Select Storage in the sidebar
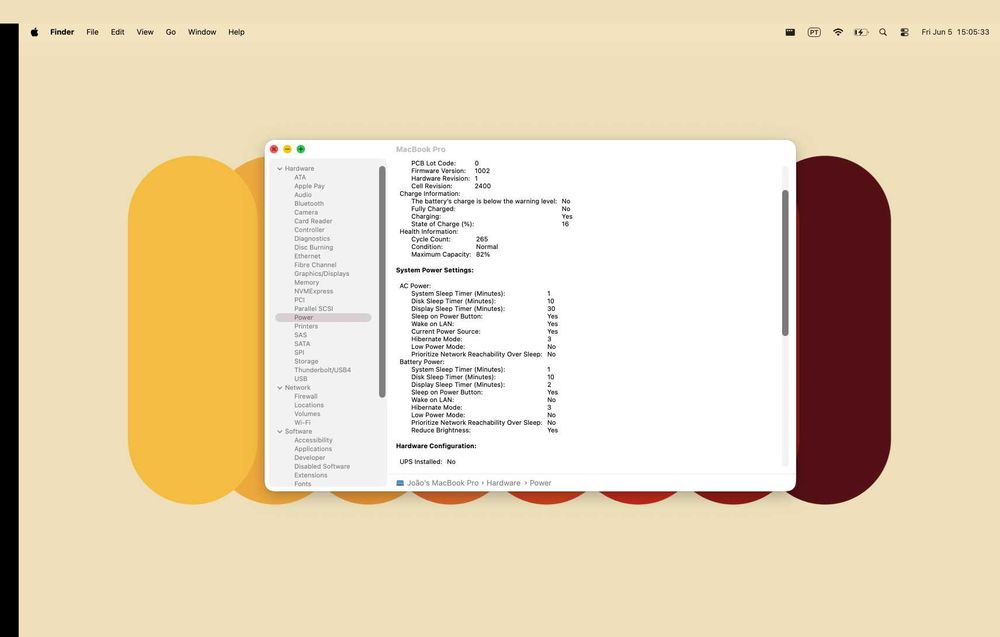Screen dimensions: 1000x637 [x=306, y=362]
